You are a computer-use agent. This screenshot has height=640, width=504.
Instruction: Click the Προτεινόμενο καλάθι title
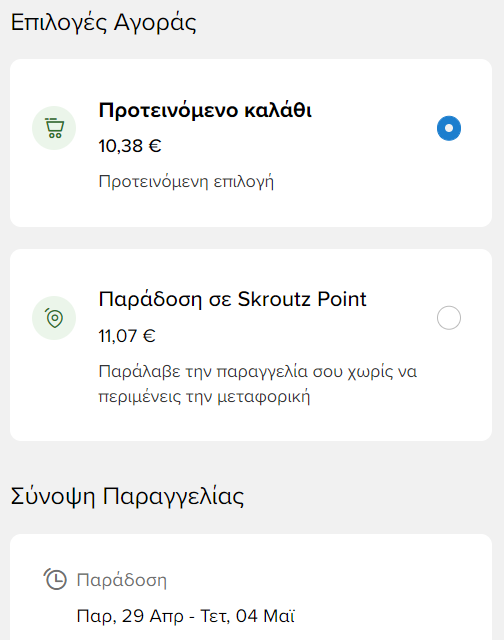tap(205, 111)
